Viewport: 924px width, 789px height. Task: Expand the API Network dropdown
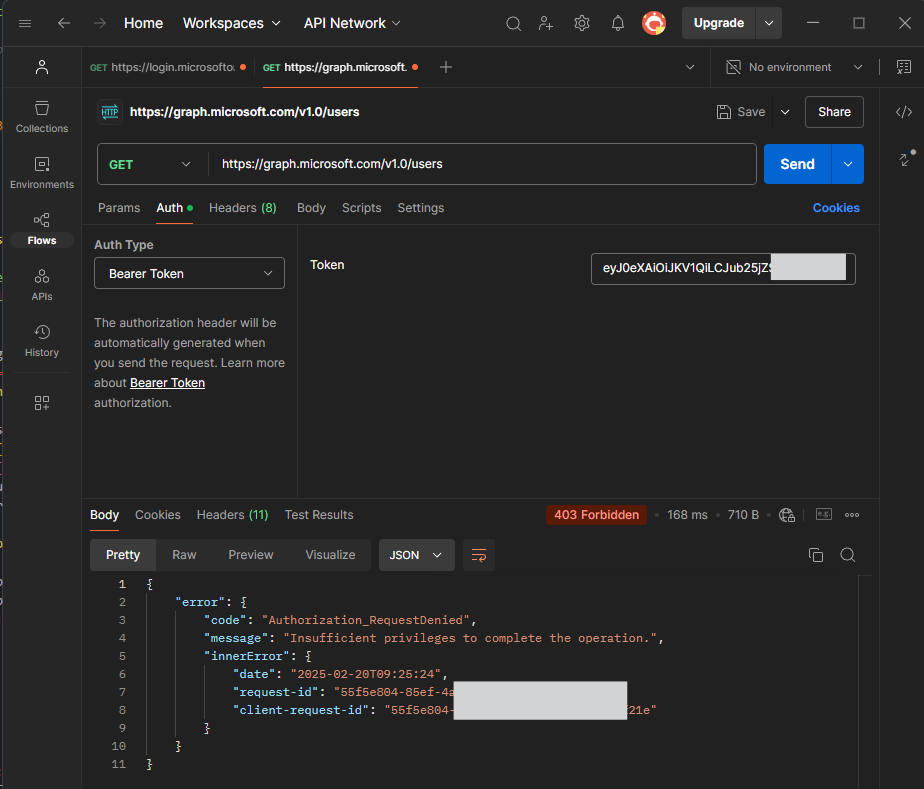(x=352, y=24)
